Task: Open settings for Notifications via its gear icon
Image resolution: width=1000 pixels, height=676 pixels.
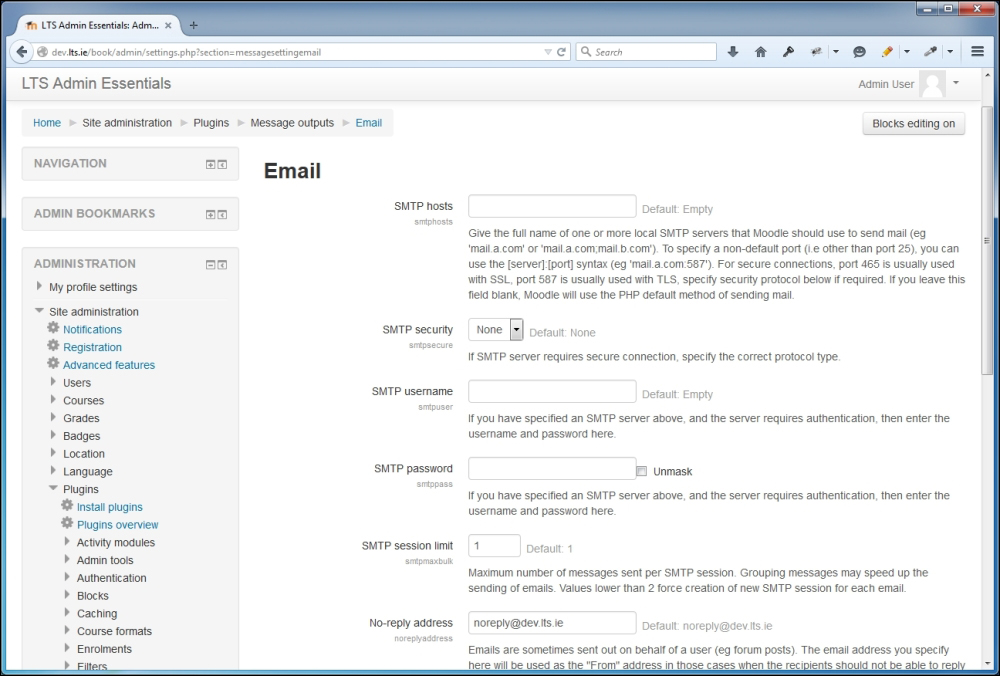Action: click(x=54, y=329)
